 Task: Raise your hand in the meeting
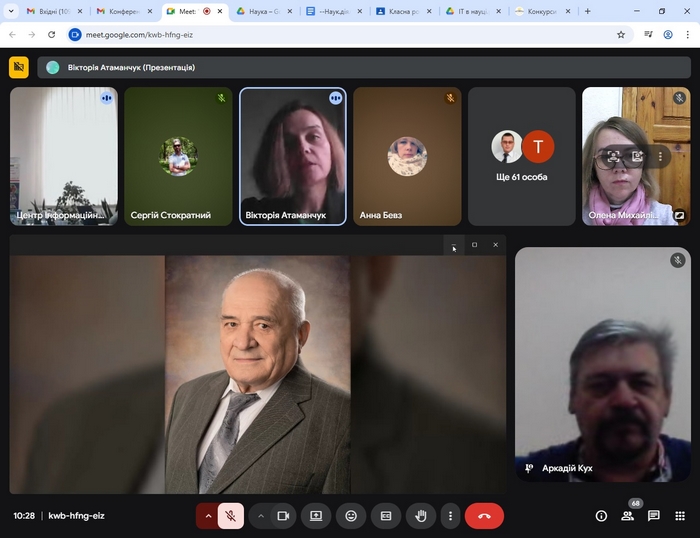[421, 516]
